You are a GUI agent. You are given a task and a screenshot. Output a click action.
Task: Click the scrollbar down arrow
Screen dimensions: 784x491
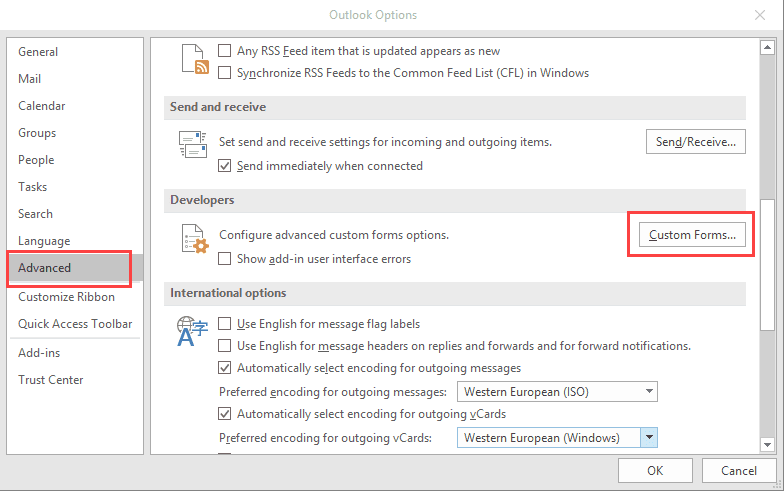767,444
